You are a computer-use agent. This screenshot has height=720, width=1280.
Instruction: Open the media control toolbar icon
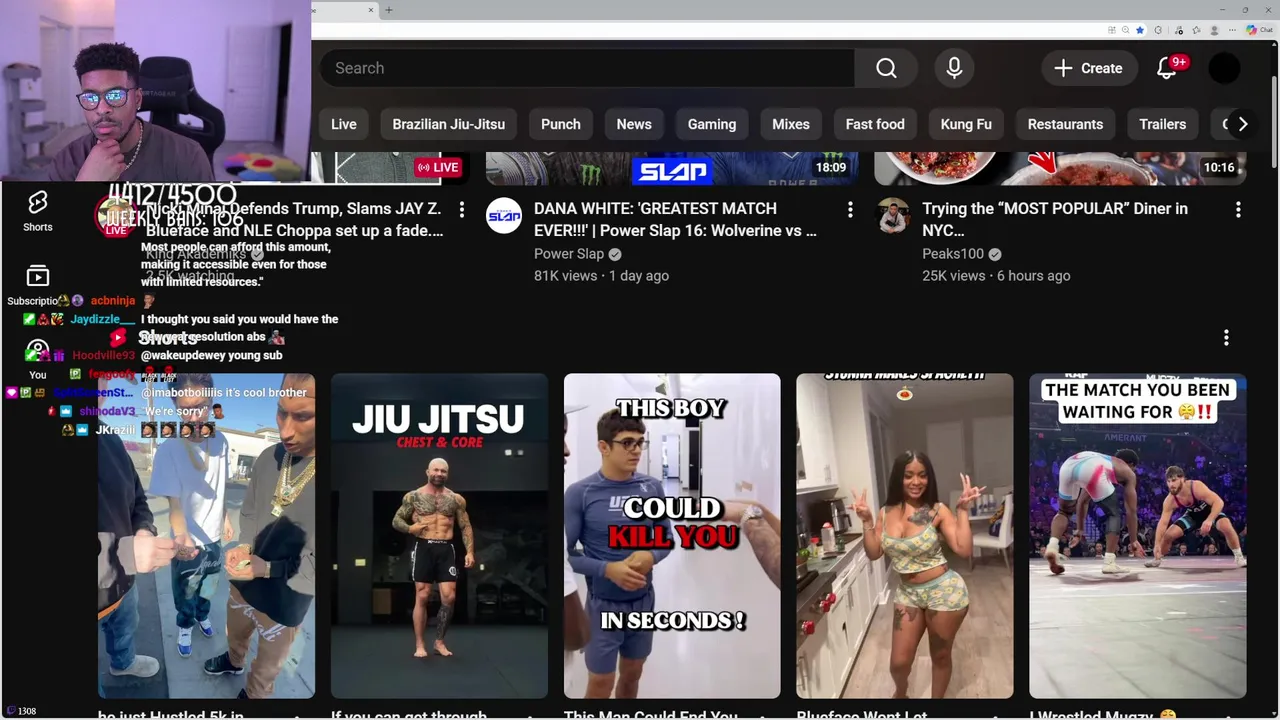click(x=1178, y=30)
